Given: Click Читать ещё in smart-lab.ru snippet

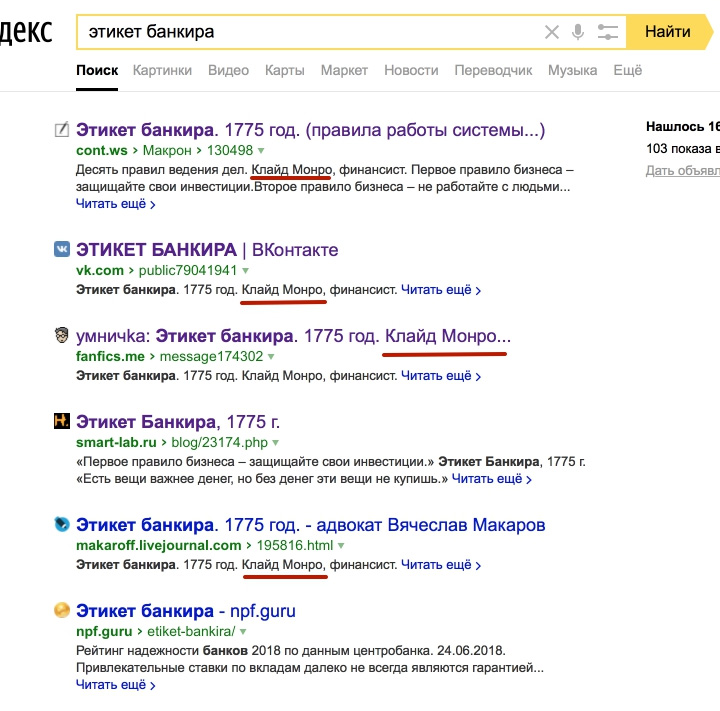Looking at the screenshot, I should click(491, 479).
